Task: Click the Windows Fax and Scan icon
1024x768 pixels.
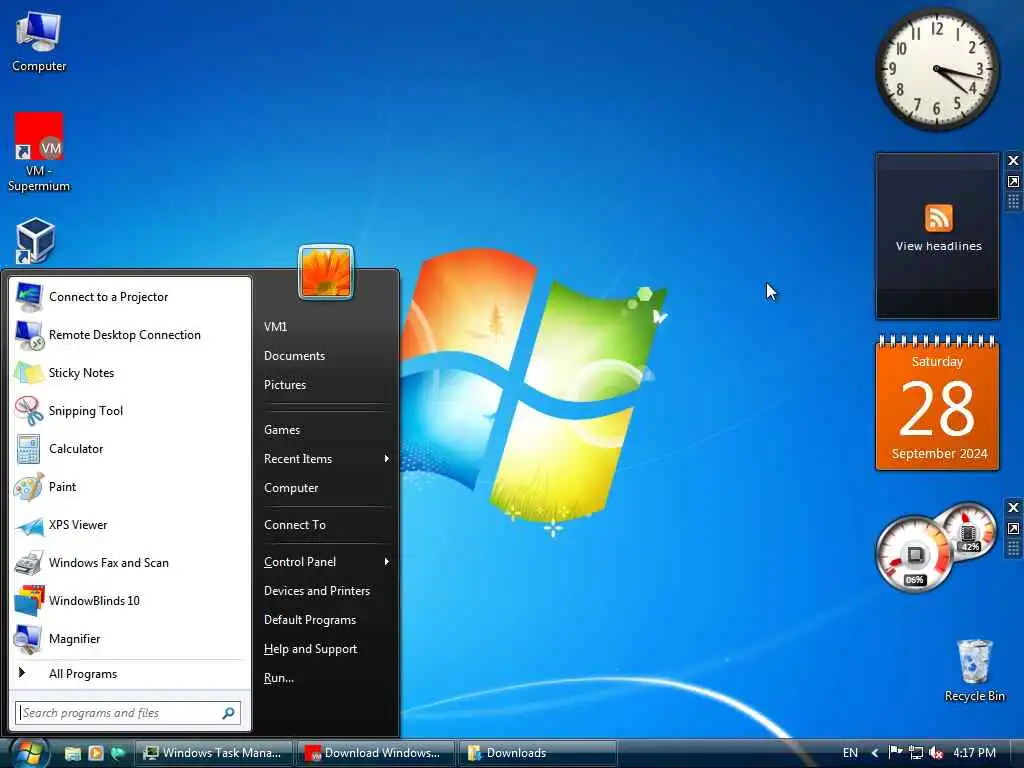Action: pyautogui.click(x=29, y=563)
